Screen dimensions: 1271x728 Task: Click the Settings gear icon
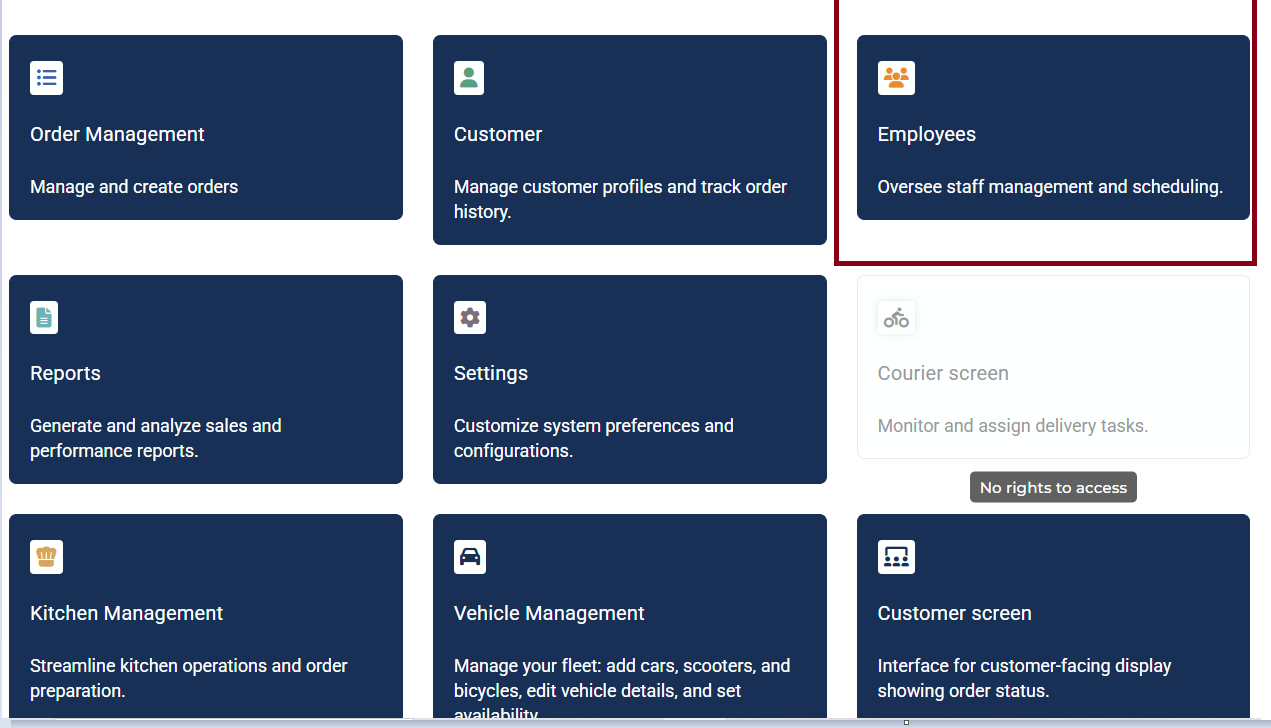tap(469, 318)
